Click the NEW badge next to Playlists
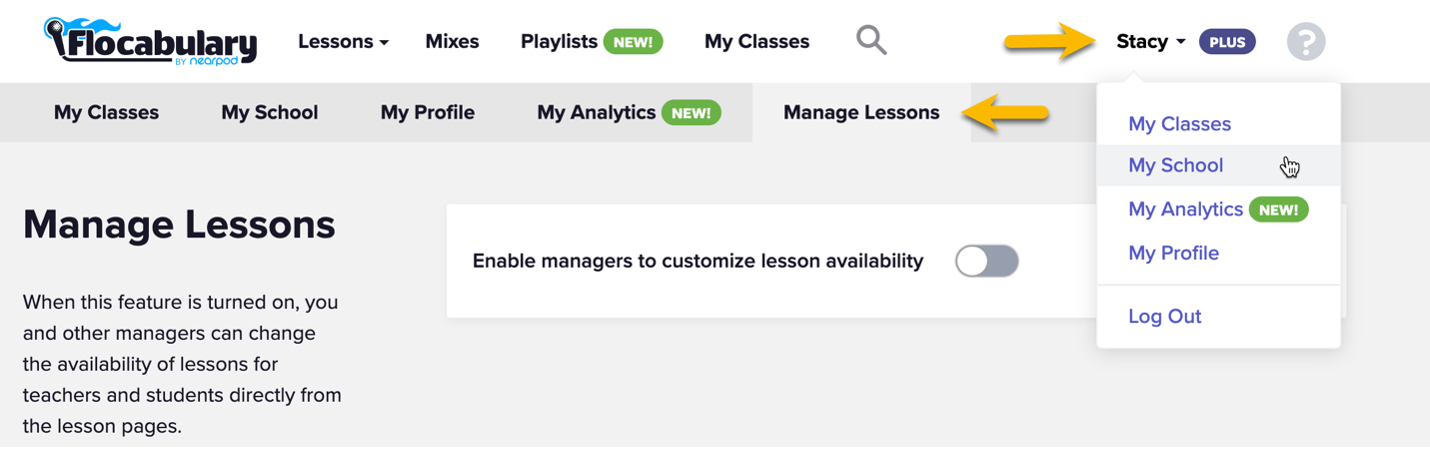1430x452 pixels. [x=633, y=42]
